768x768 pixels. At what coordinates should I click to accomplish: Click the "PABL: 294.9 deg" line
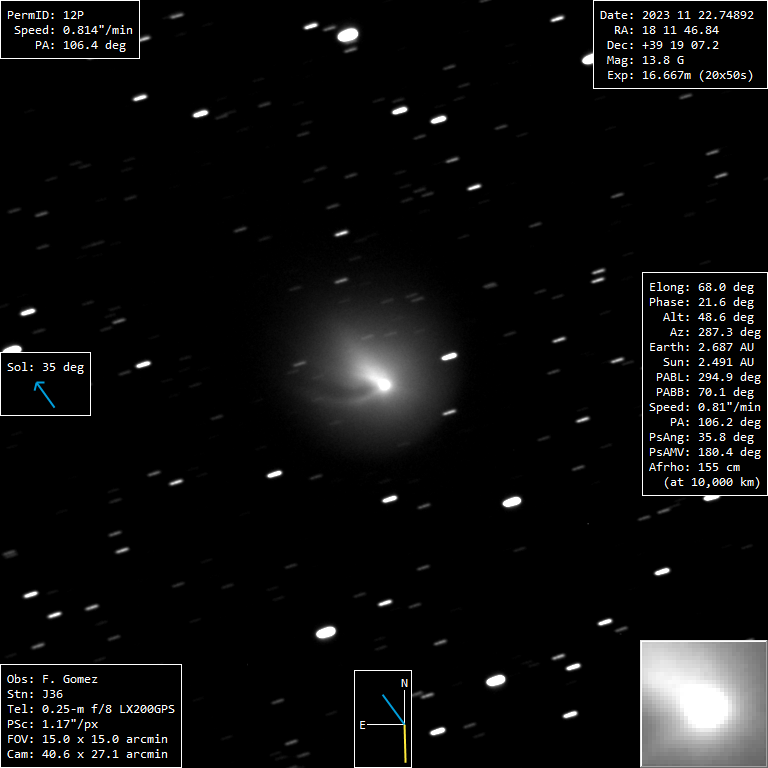pyautogui.click(x=708, y=377)
